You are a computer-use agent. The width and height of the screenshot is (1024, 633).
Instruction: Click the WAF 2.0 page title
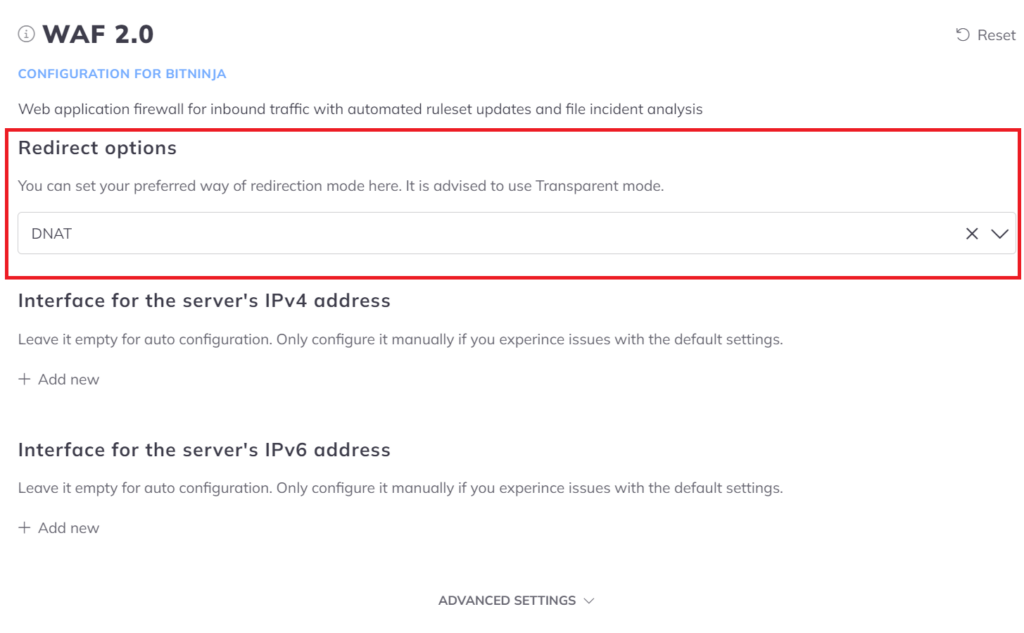click(x=98, y=34)
